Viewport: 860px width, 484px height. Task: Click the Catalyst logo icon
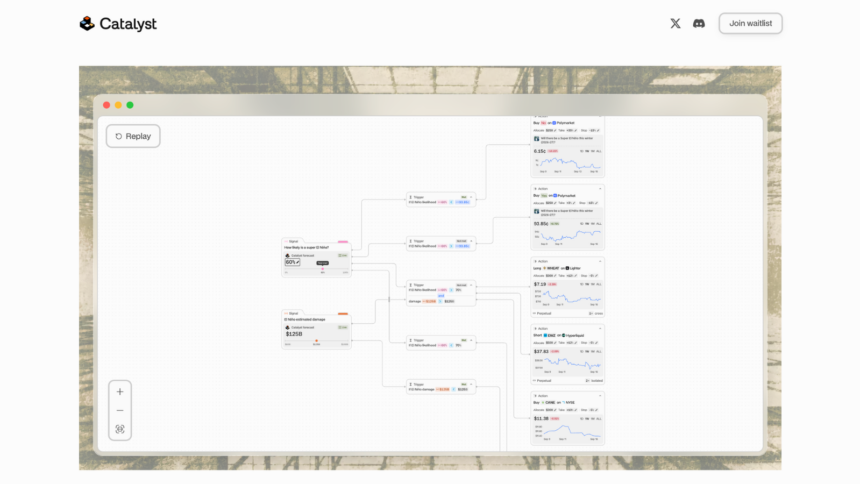tap(87, 23)
